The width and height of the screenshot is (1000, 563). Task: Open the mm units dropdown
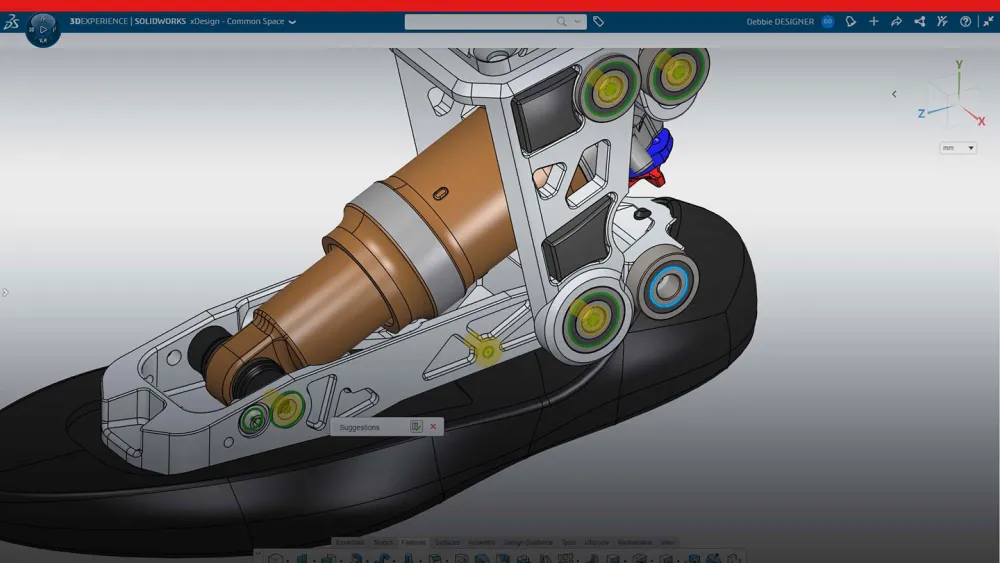point(958,148)
